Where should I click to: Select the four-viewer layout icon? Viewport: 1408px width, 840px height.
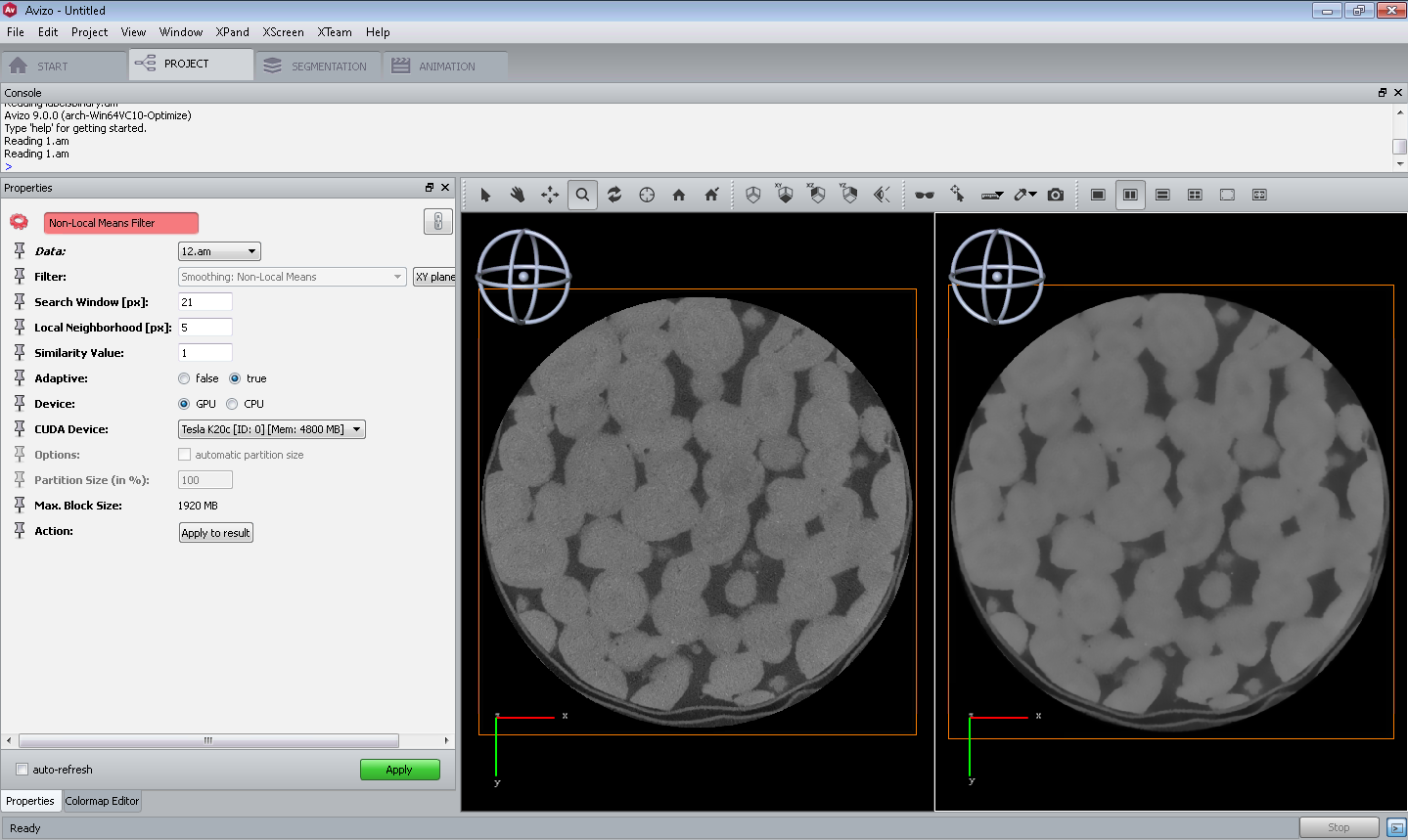click(1195, 195)
